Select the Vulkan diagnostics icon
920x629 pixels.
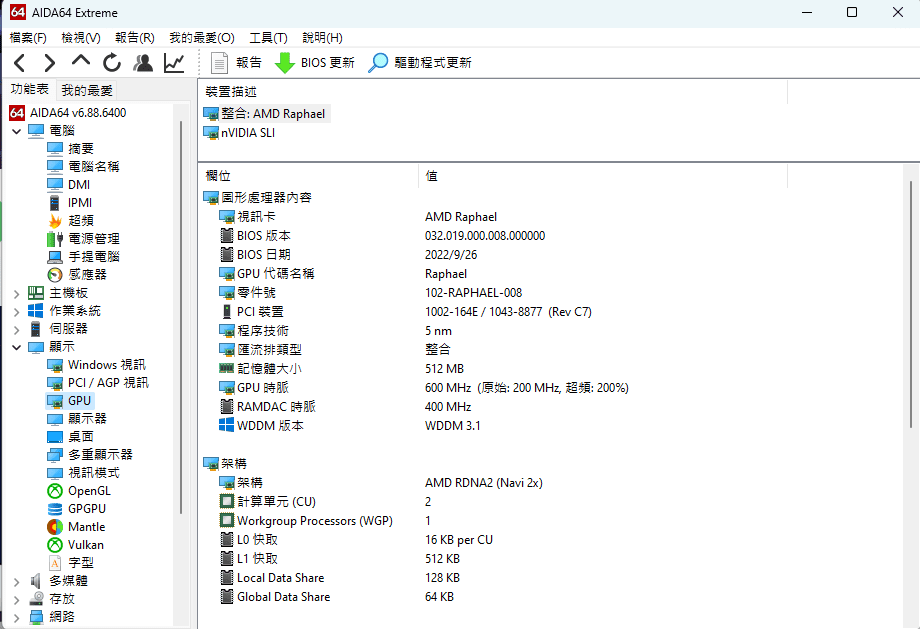point(54,544)
